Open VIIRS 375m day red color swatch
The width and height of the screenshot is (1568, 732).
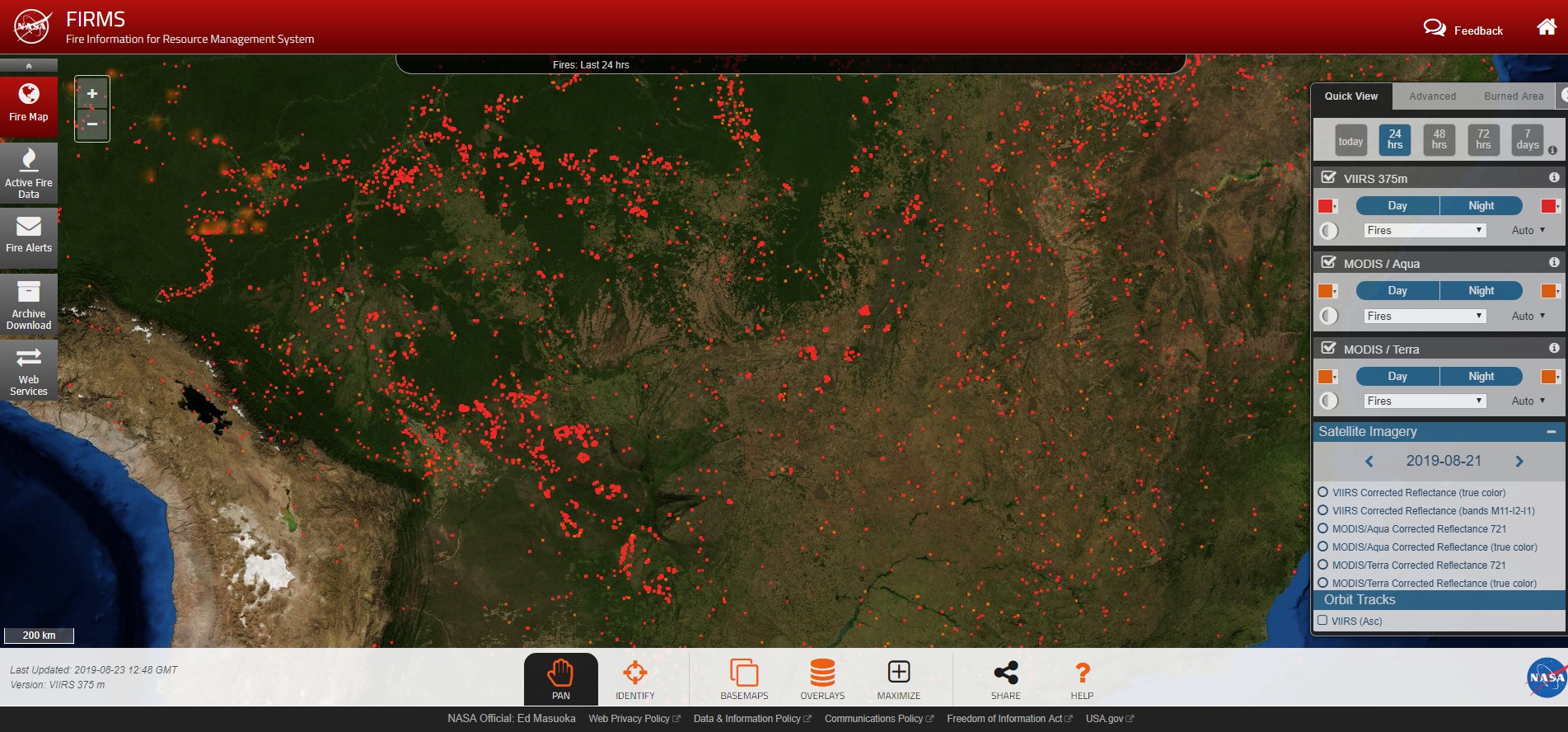pos(1327,206)
